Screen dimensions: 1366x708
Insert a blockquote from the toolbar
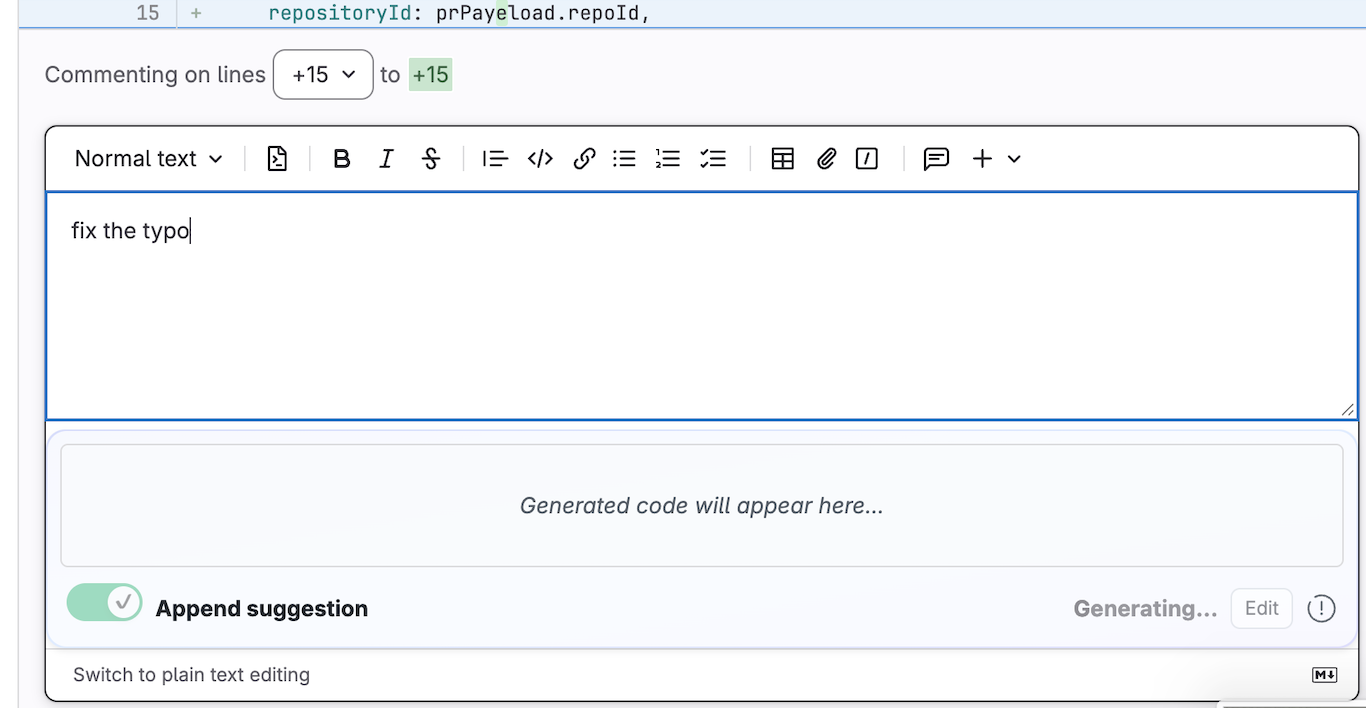[x=495, y=159]
